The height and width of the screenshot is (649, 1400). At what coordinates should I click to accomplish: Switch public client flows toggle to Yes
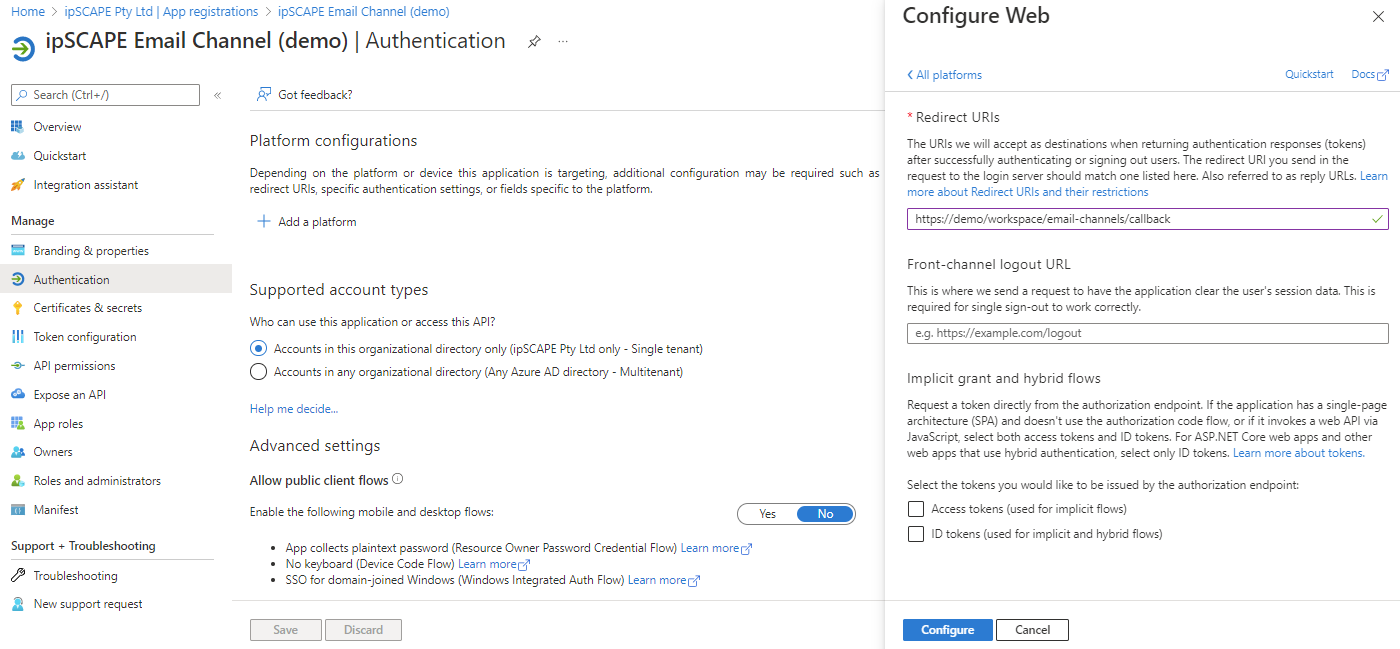tap(767, 514)
